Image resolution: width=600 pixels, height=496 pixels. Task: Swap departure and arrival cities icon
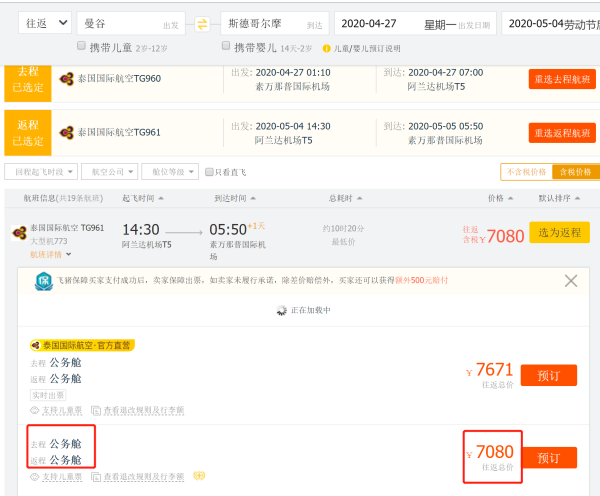click(x=202, y=24)
